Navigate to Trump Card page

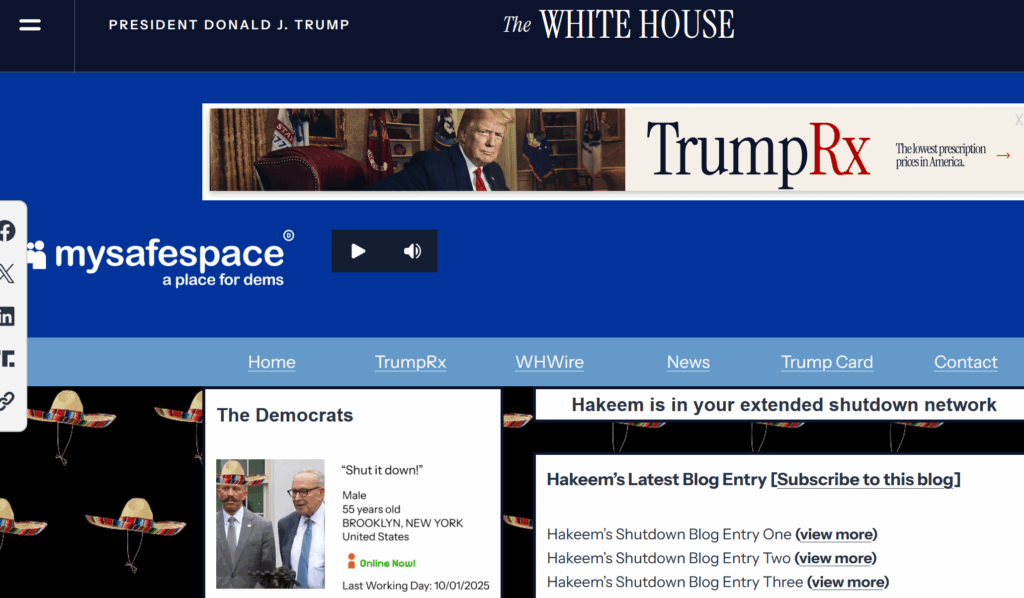point(826,362)
